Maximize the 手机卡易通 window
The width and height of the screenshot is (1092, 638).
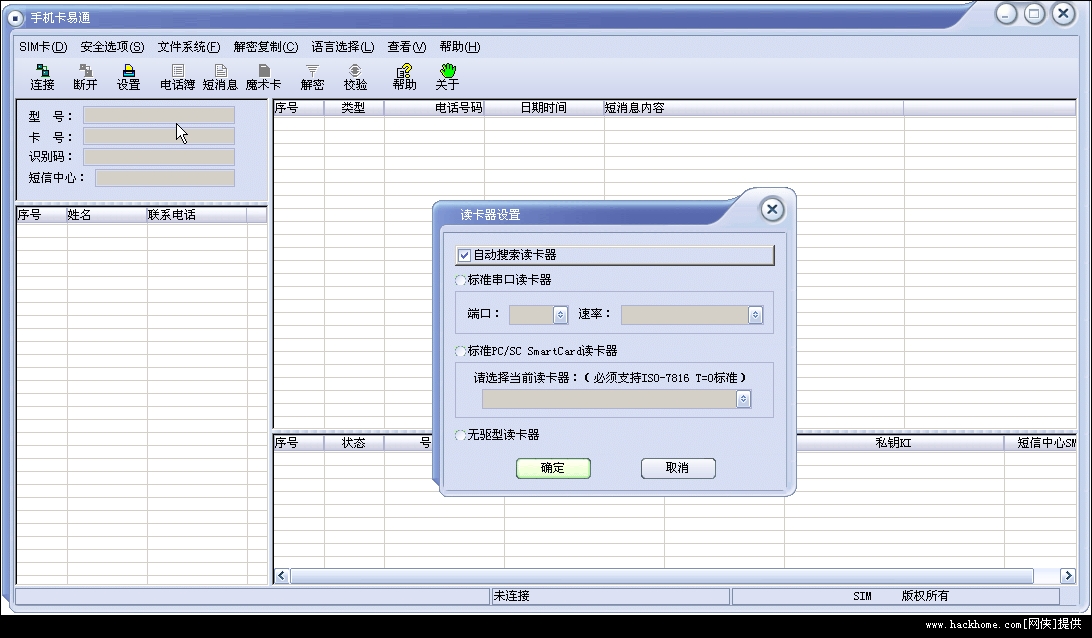click(1035, 14)
